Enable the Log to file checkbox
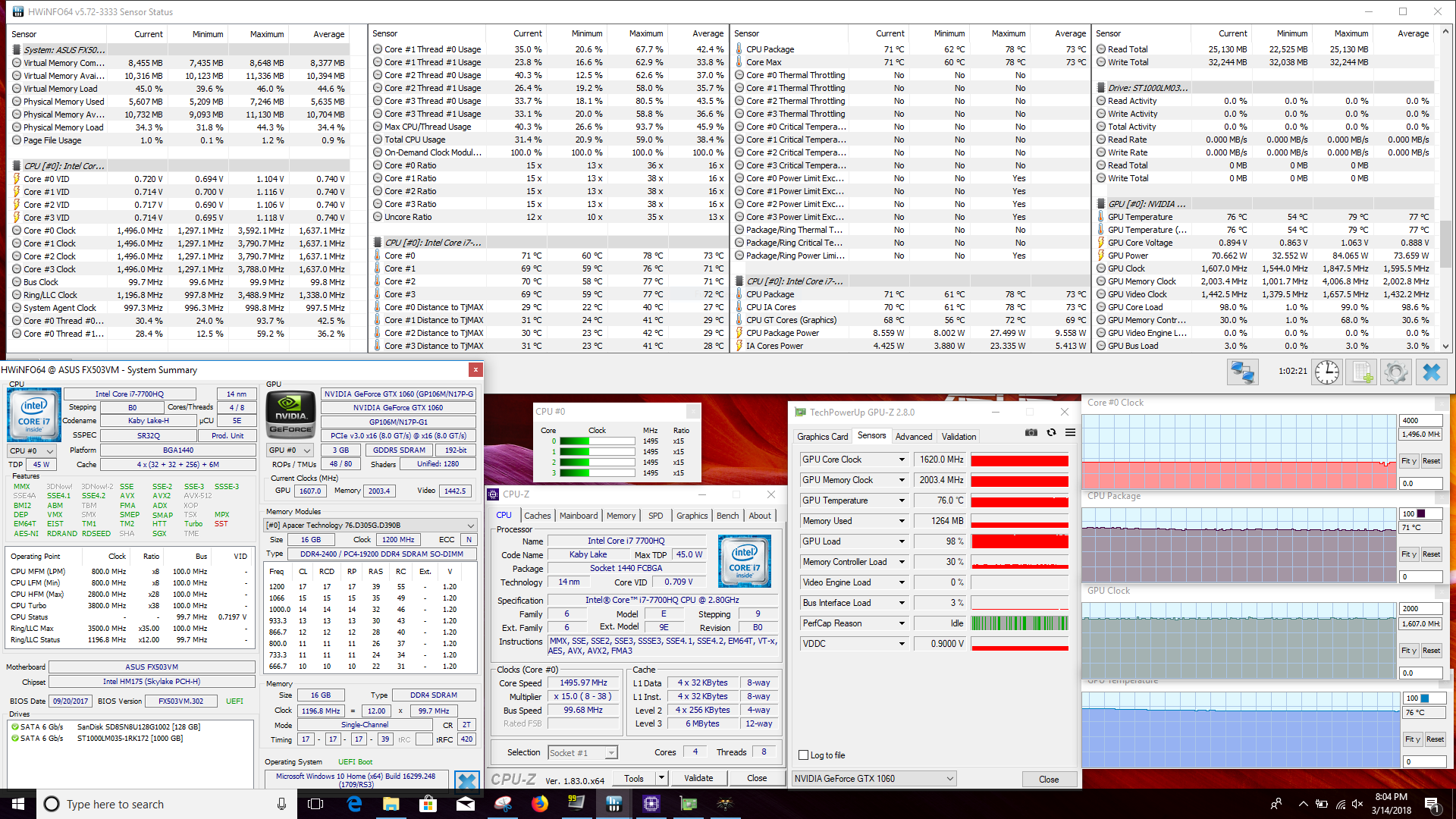The image size is (1456, 819). [804, 755]
